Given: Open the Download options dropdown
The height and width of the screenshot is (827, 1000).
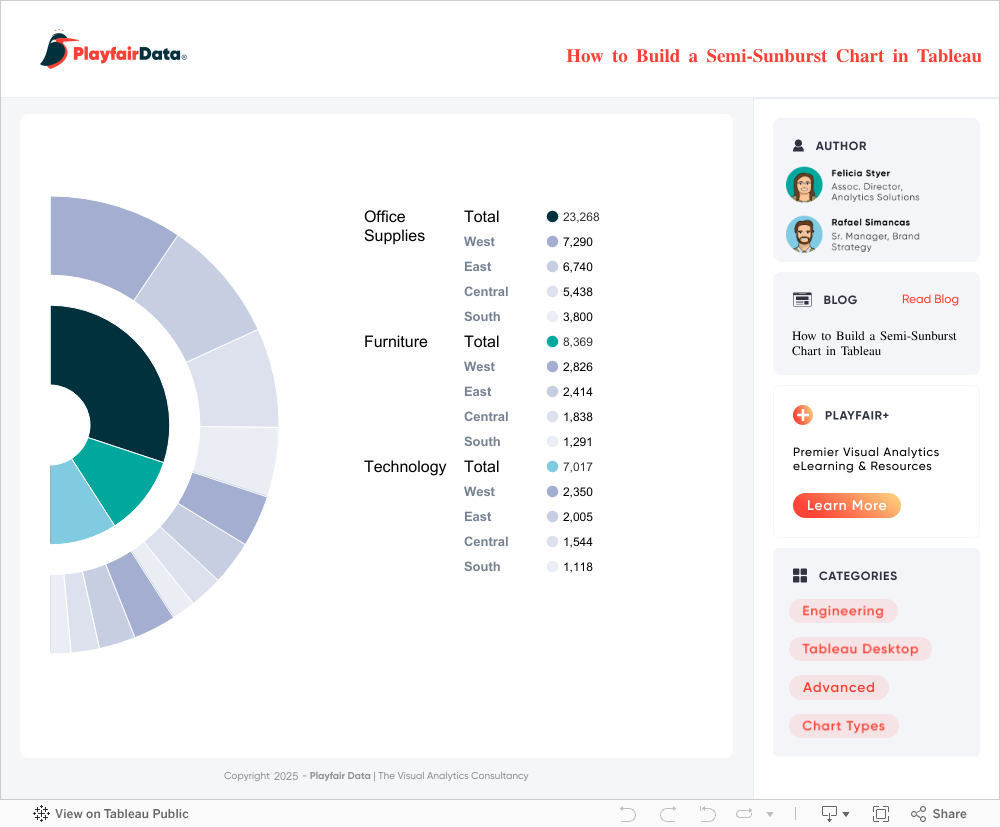Looking at the screenshot, I should 835,814.
